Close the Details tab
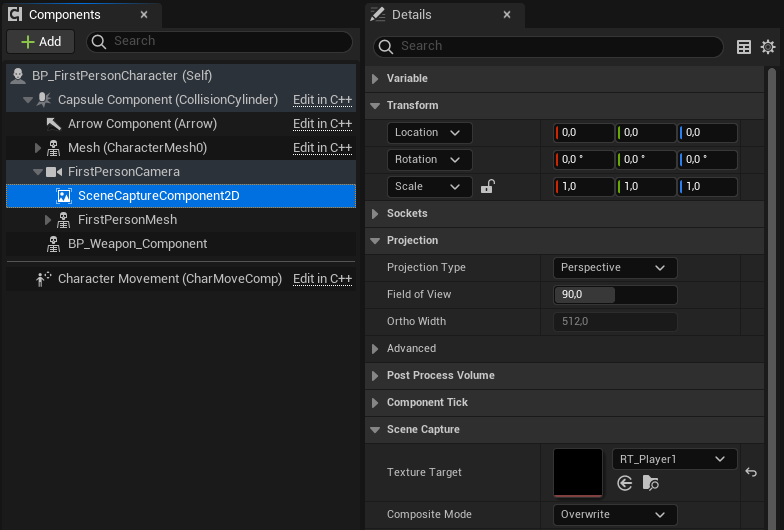This screenshot has width=784, height=530. (506, 15)
